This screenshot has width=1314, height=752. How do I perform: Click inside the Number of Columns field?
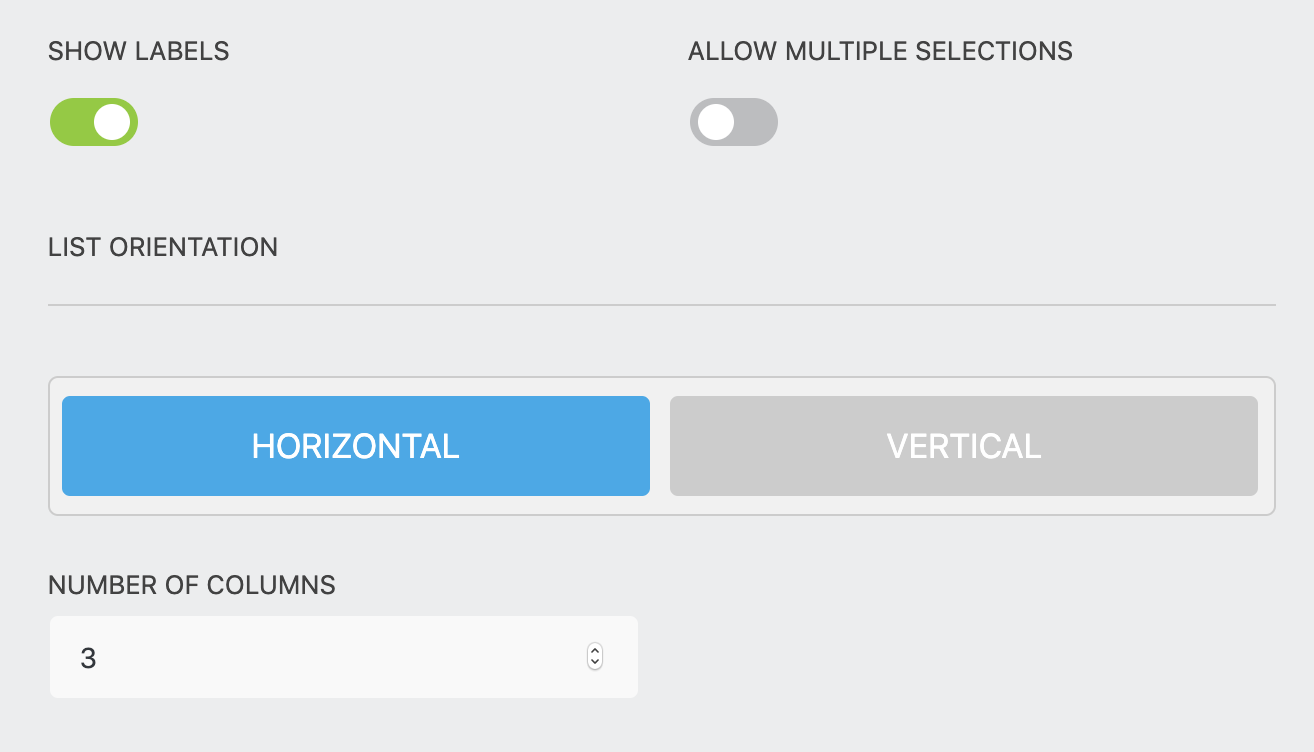coord(300,657)
